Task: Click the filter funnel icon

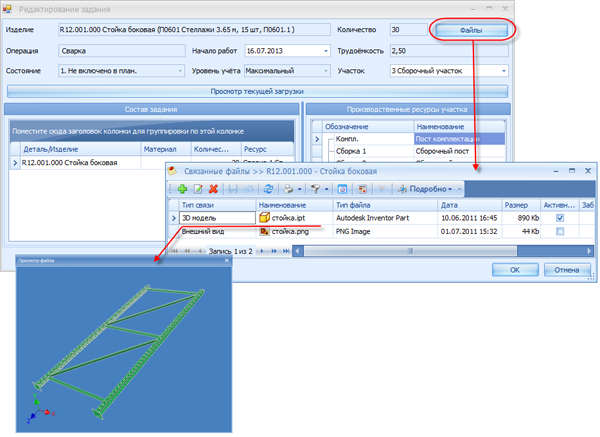Action: click(x=315, y=188)
